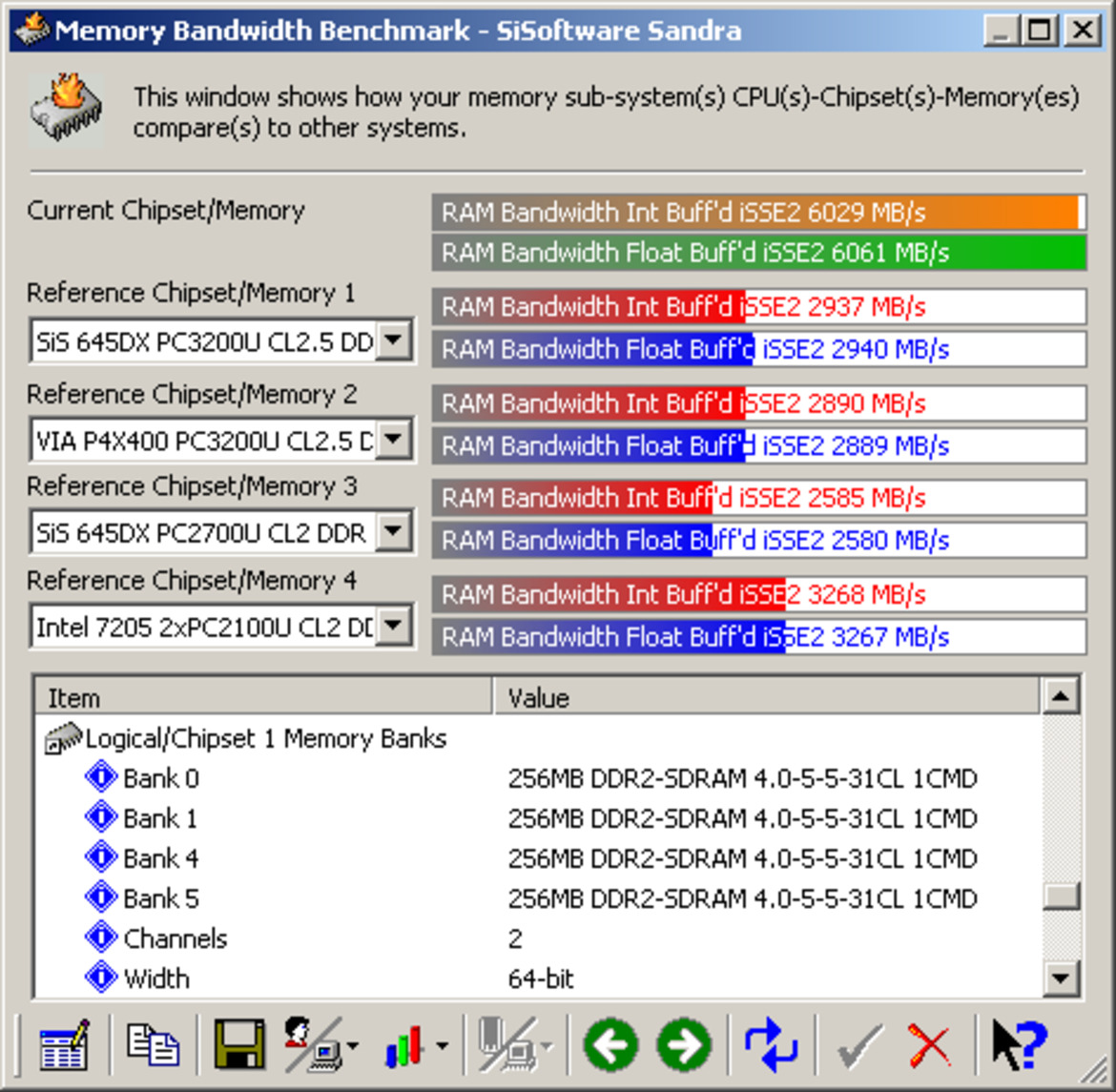Click the list scrollbar down arrow
Viewport: 1116px width, 1092px height.
pos(1061,979)
